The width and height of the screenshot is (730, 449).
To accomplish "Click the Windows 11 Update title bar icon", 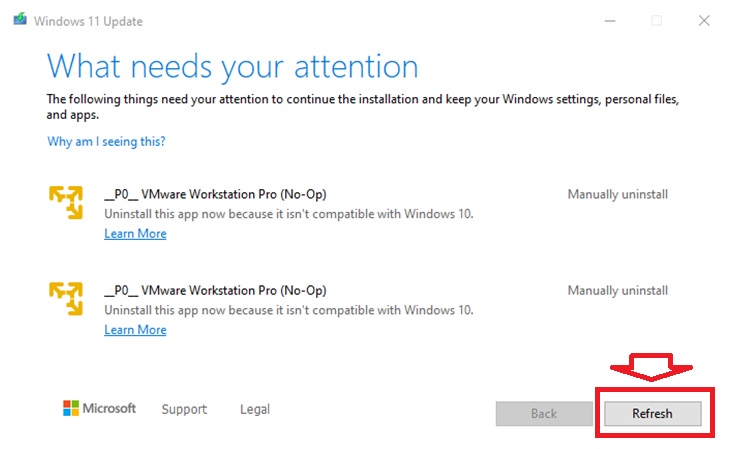I will tap(20, 19).
